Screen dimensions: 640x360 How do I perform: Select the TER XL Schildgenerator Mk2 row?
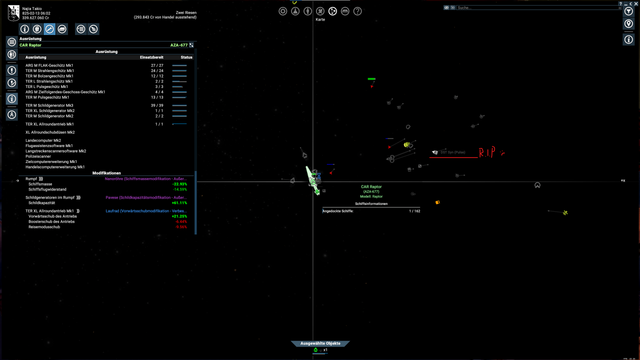(x=106, y=111)
